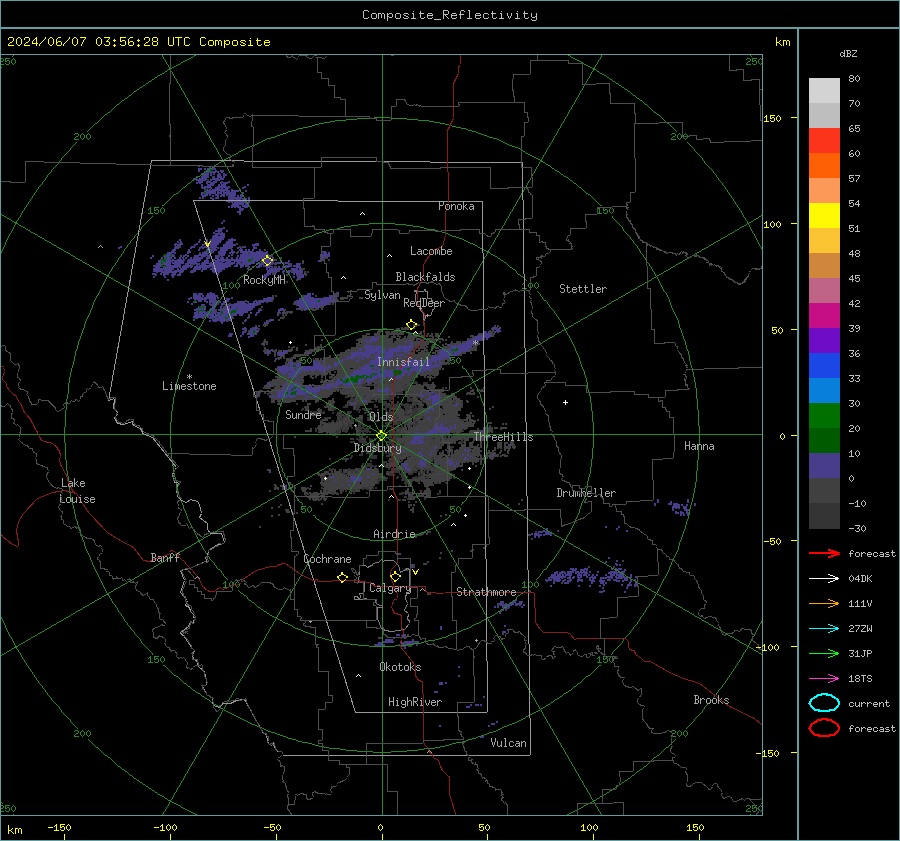Click the Banff label
This screenshot has width=900, height=841.
click(x=165, y=558)
